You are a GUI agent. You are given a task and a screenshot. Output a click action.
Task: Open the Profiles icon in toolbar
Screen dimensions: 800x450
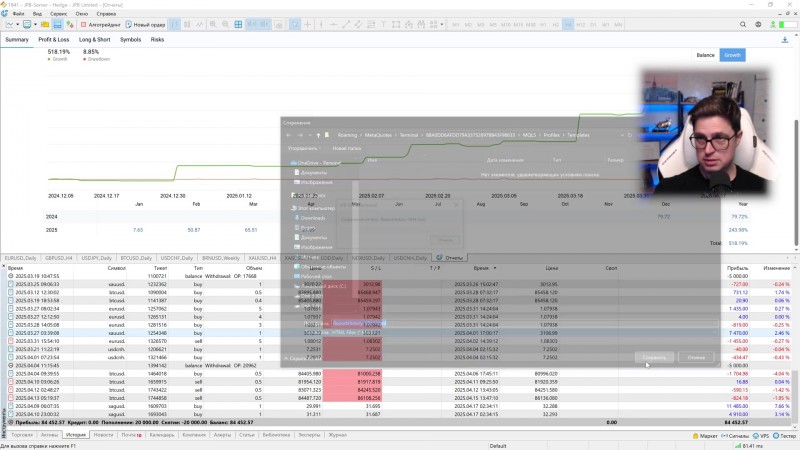click(27, 24)
